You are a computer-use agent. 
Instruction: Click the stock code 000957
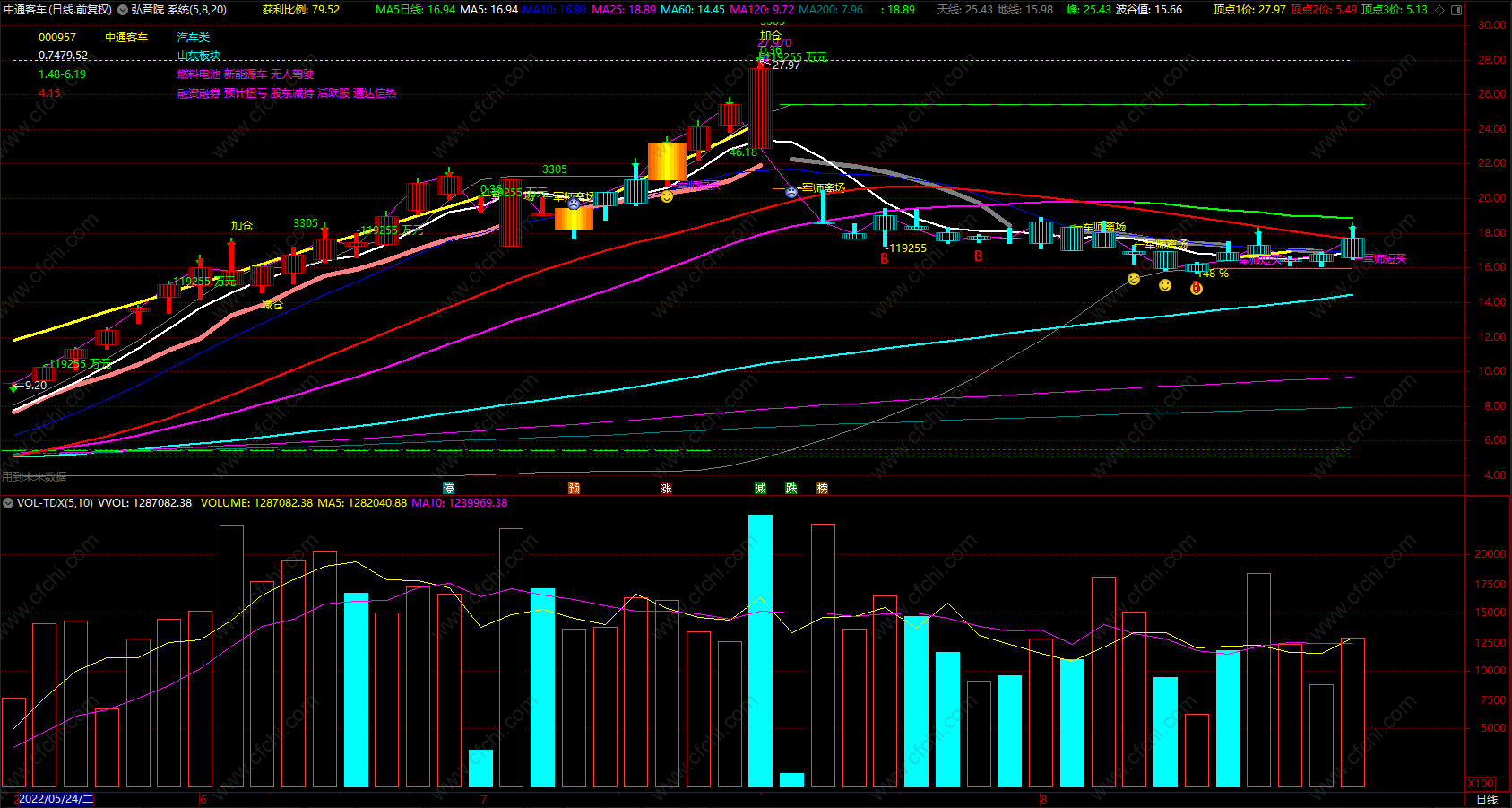tap(57, 38)
